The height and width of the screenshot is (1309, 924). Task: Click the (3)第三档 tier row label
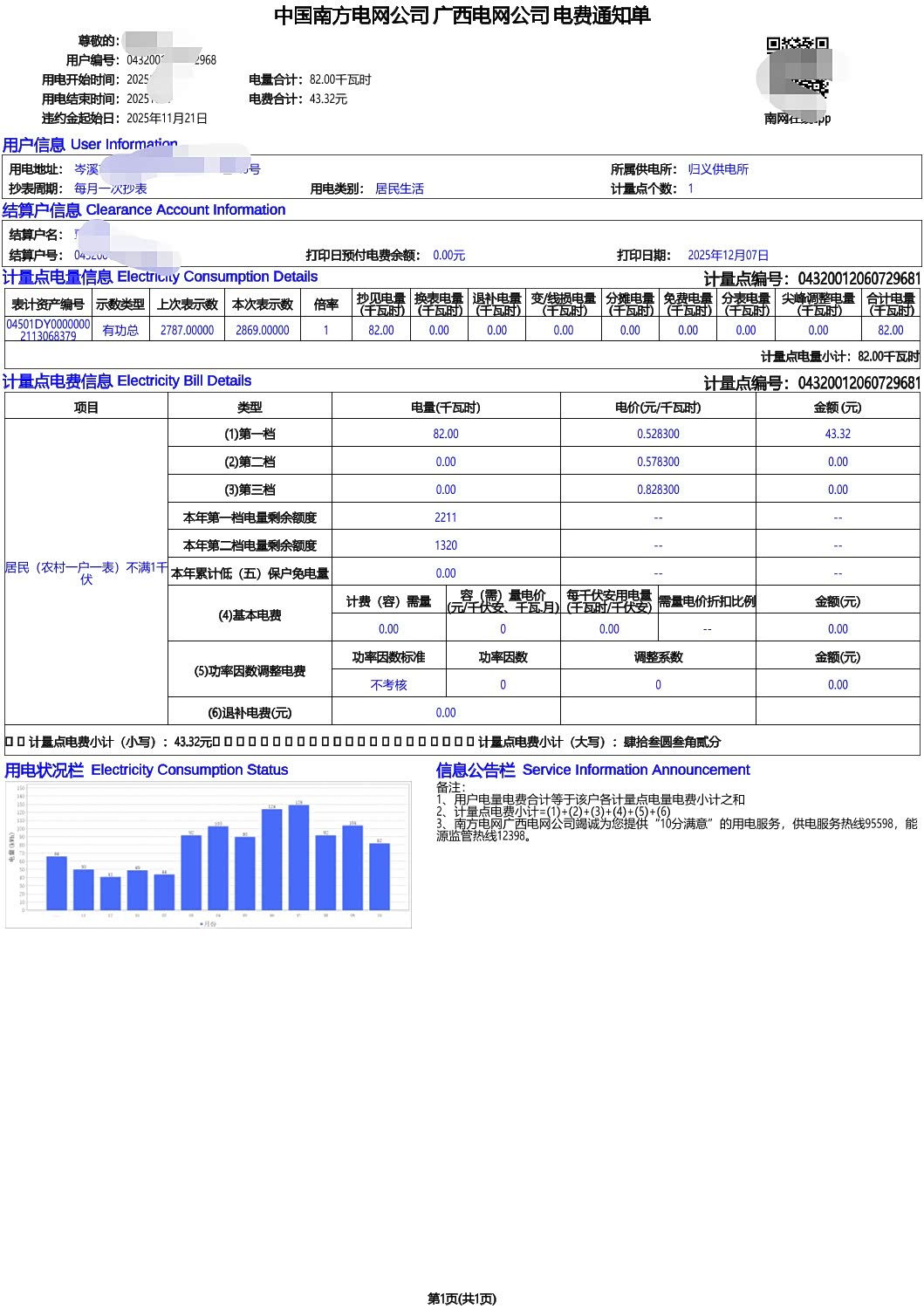coord(250,490)
